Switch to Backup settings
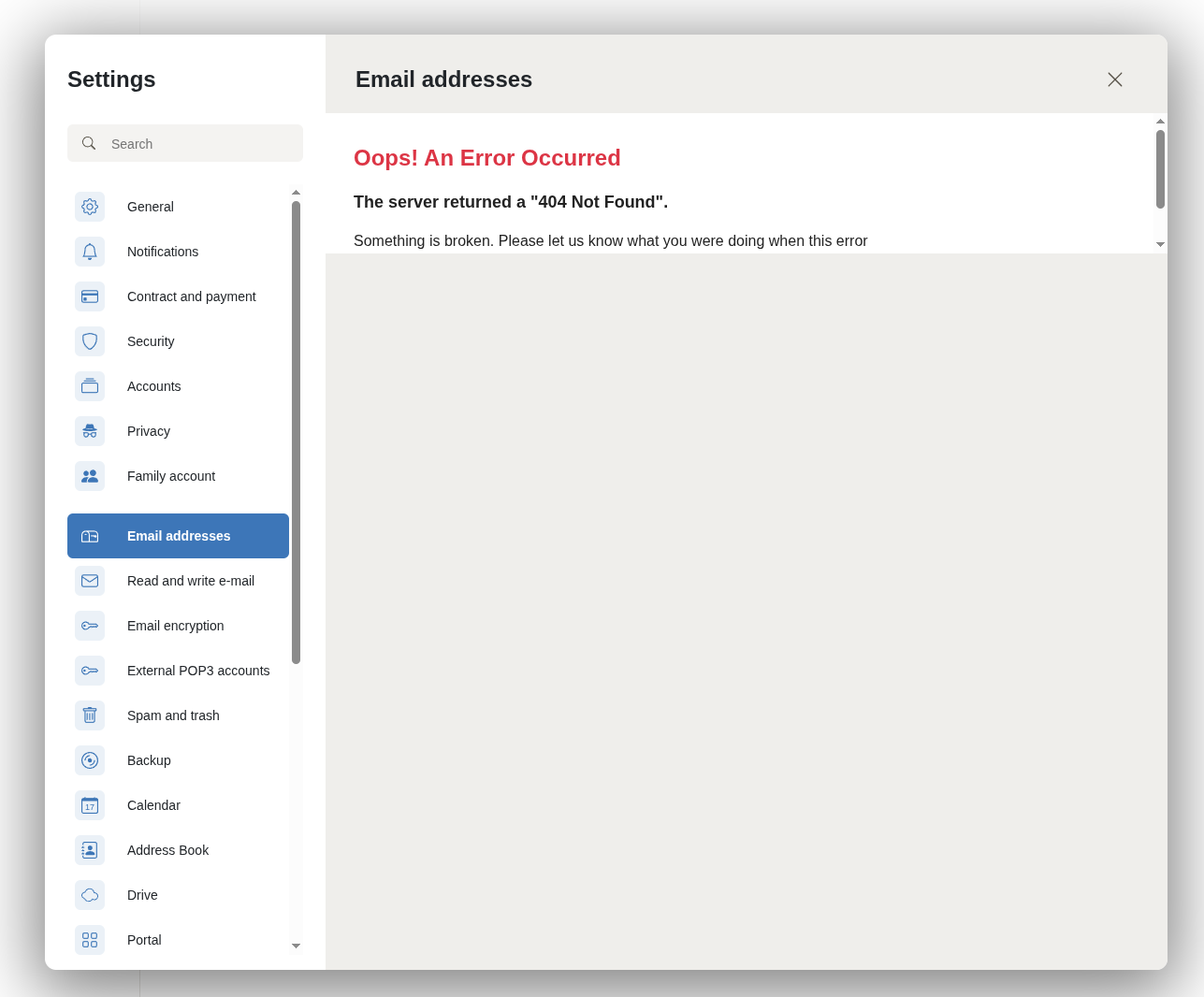 [x=149, y=760]
